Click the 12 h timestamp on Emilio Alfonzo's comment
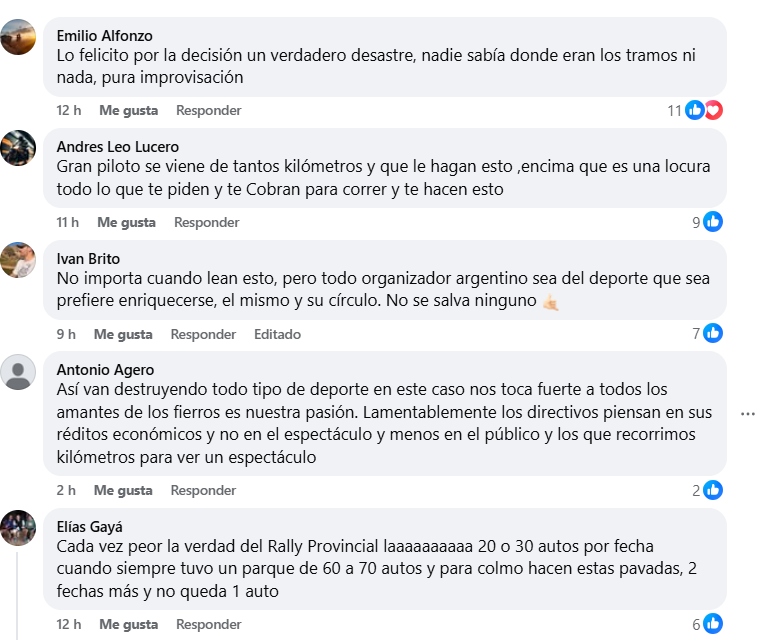The width and height of the screenshot is (761, 640). [x=69, y=110]
